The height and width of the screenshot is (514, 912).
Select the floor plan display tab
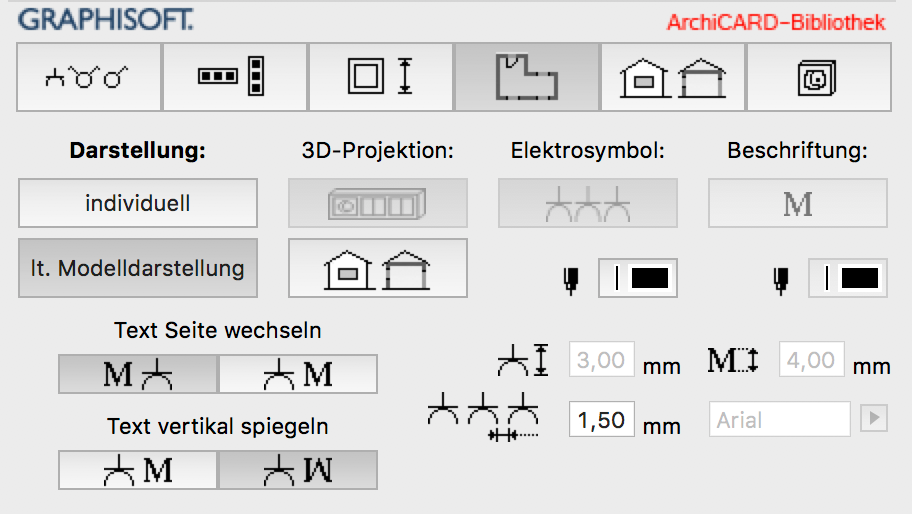(527, 77)
